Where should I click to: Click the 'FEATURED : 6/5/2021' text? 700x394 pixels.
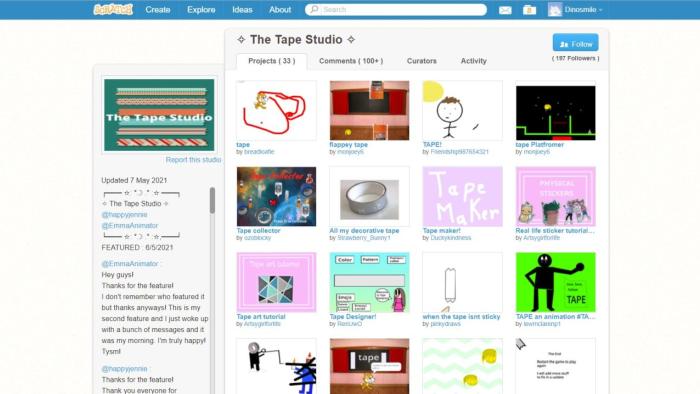coord(137,248)
